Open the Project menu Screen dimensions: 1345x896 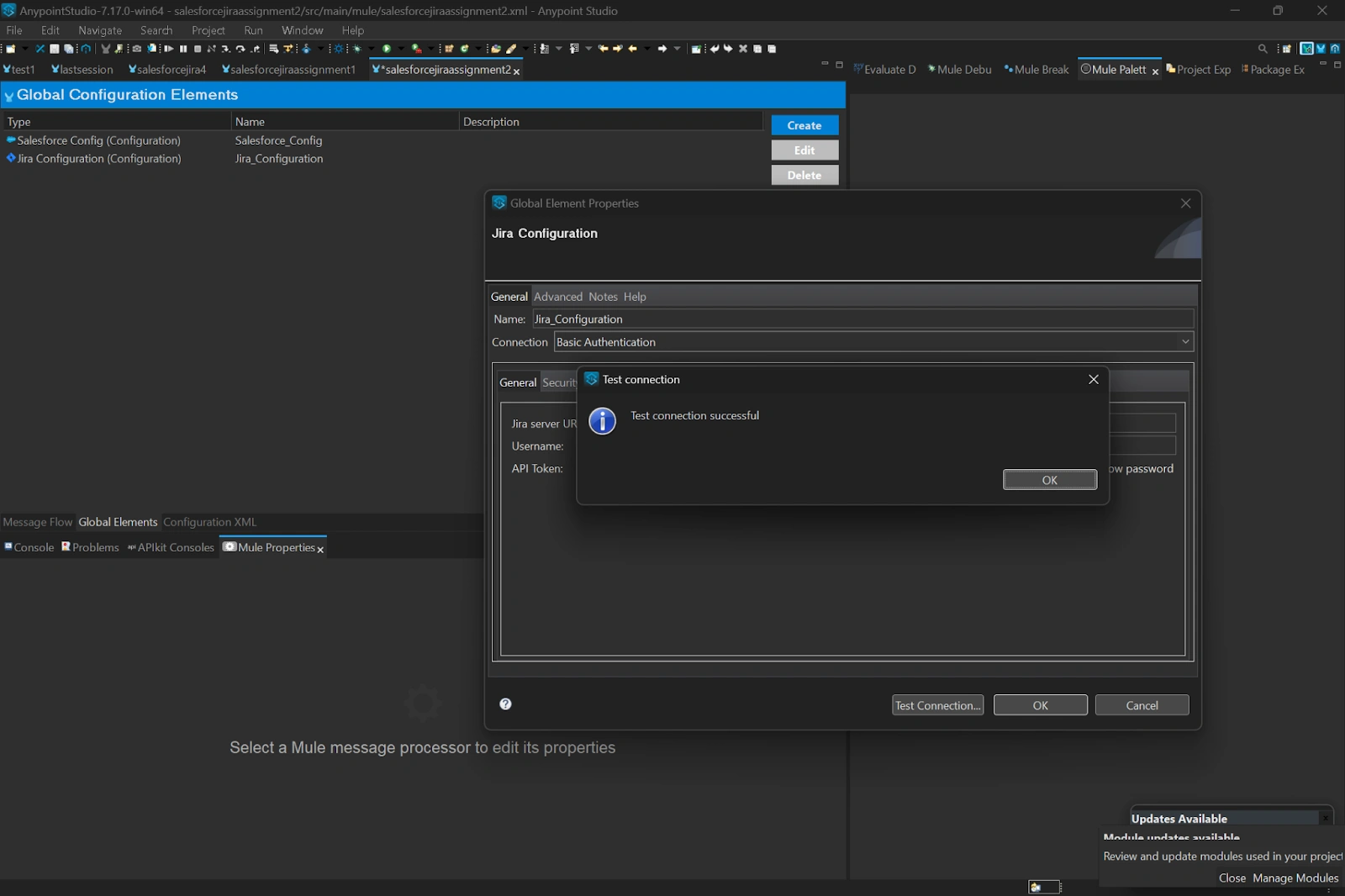coord(208,30)
